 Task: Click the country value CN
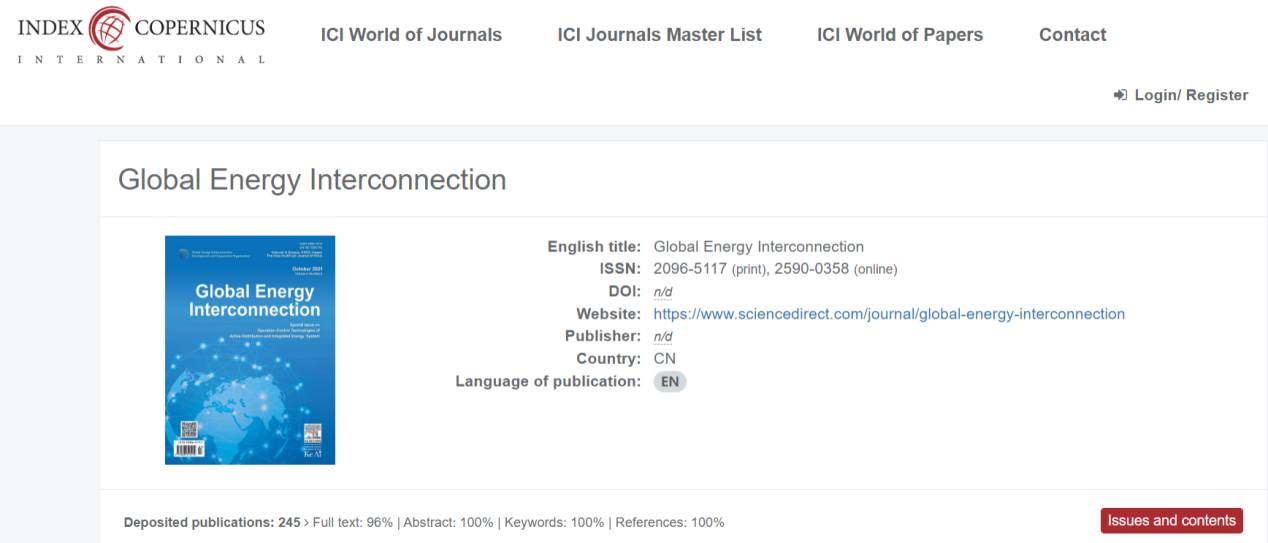pos(665,359)
